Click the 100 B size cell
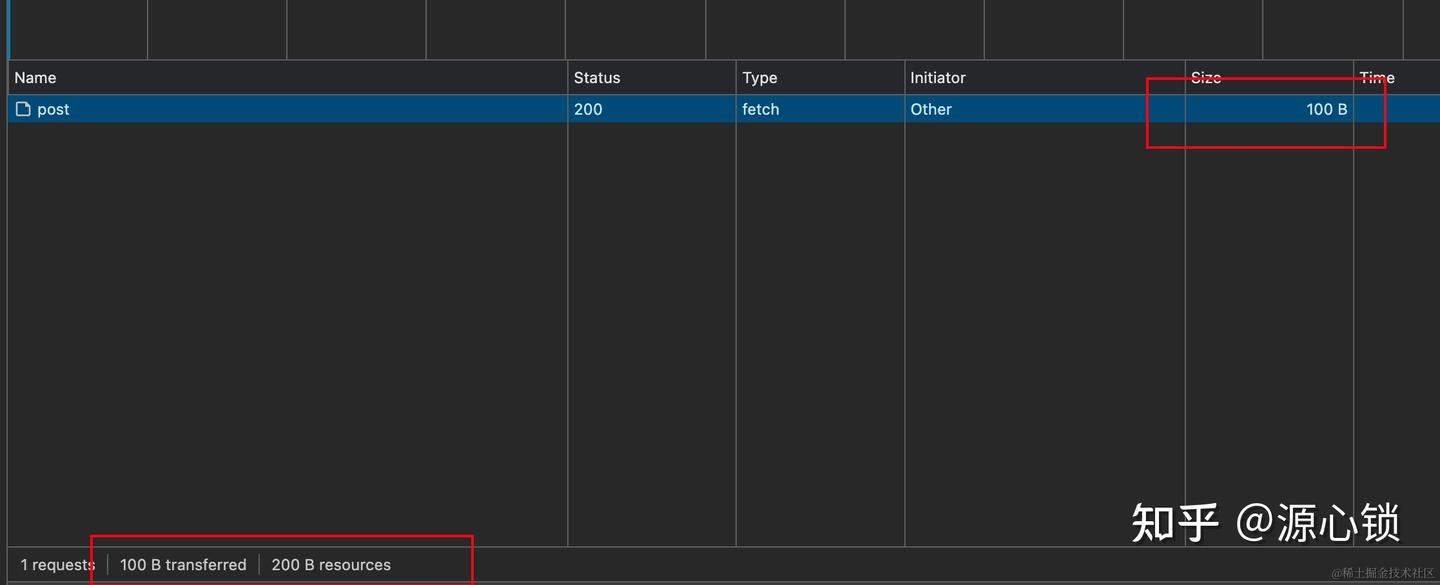 coord(1269,109)
